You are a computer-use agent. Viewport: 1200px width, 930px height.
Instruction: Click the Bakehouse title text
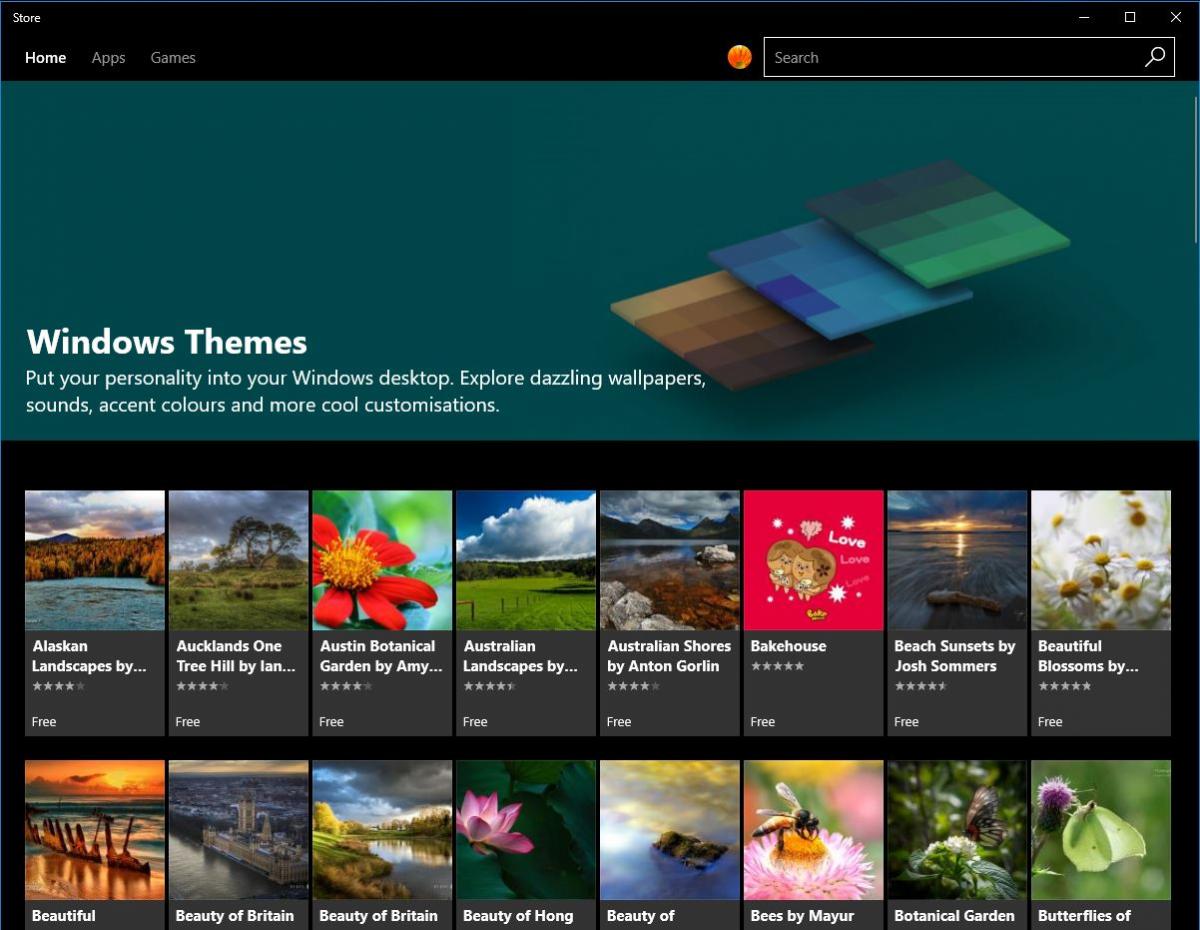tap(791, 646)
